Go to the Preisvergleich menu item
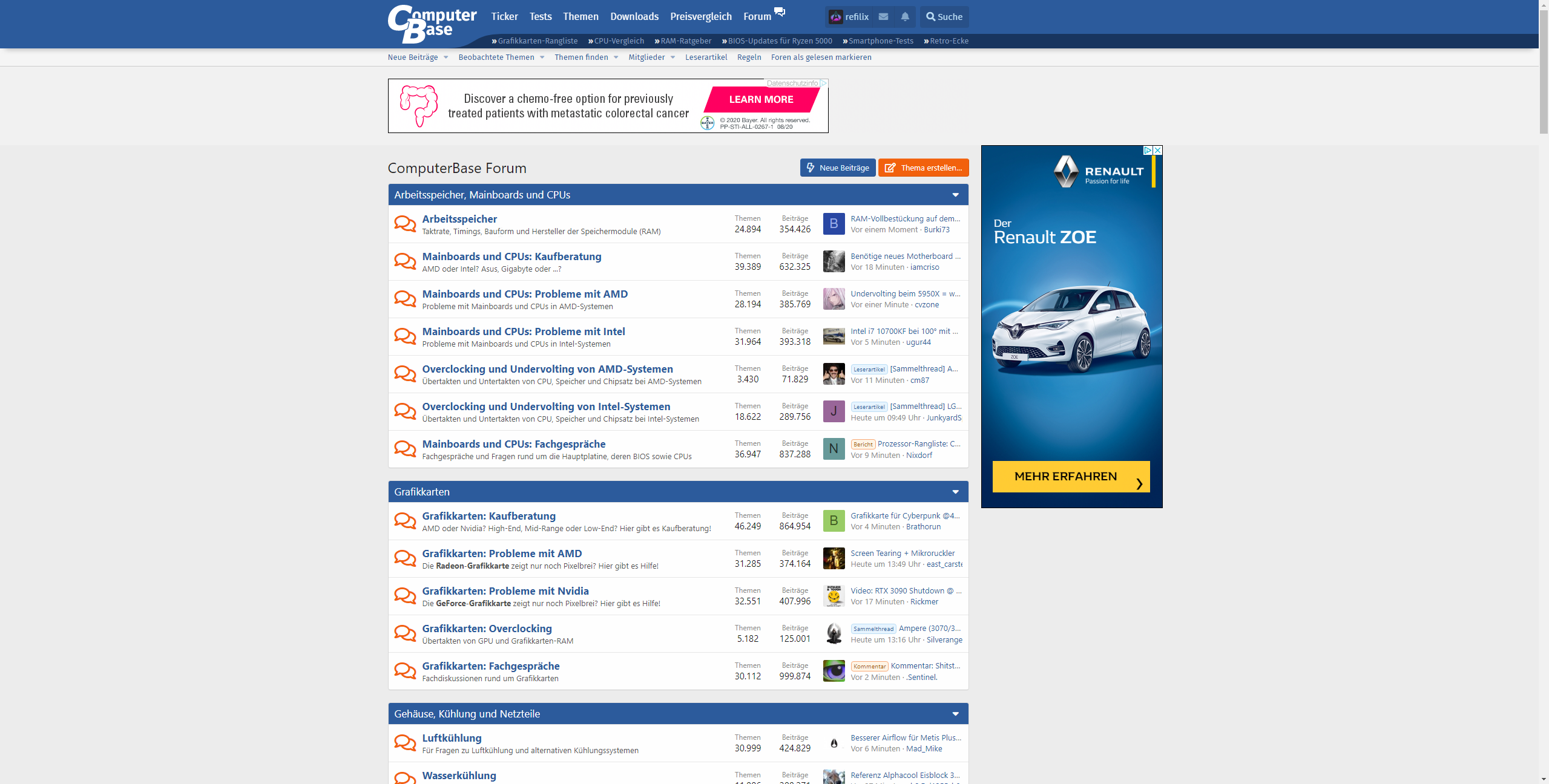 coord(700,17)
